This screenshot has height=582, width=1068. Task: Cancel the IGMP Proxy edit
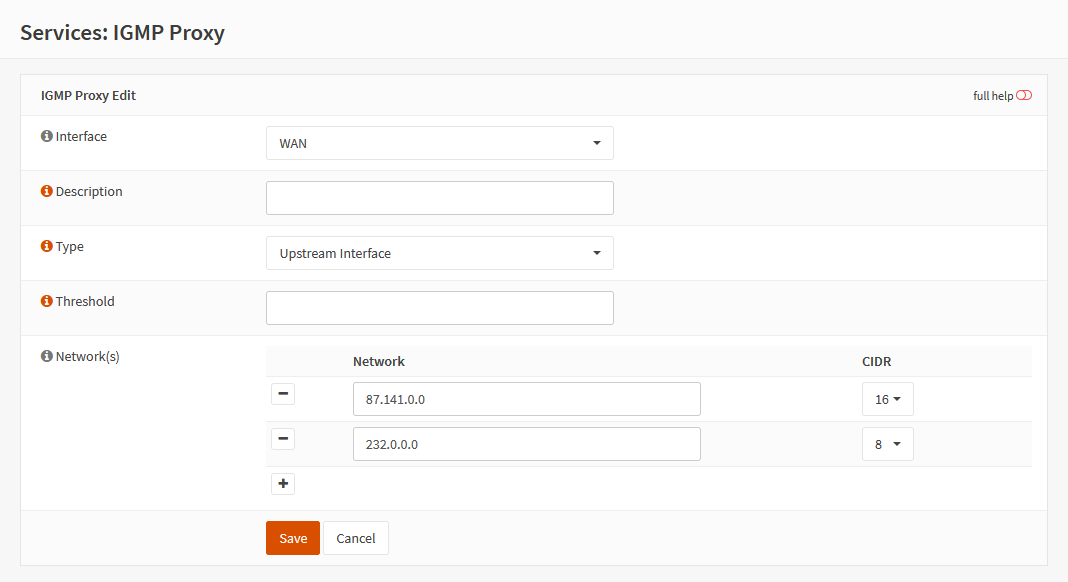[x=355, y=538]
